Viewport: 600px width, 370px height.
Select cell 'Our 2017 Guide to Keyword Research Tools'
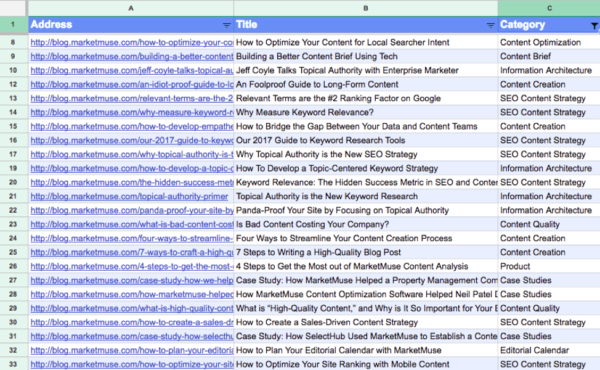coord(366,140)
